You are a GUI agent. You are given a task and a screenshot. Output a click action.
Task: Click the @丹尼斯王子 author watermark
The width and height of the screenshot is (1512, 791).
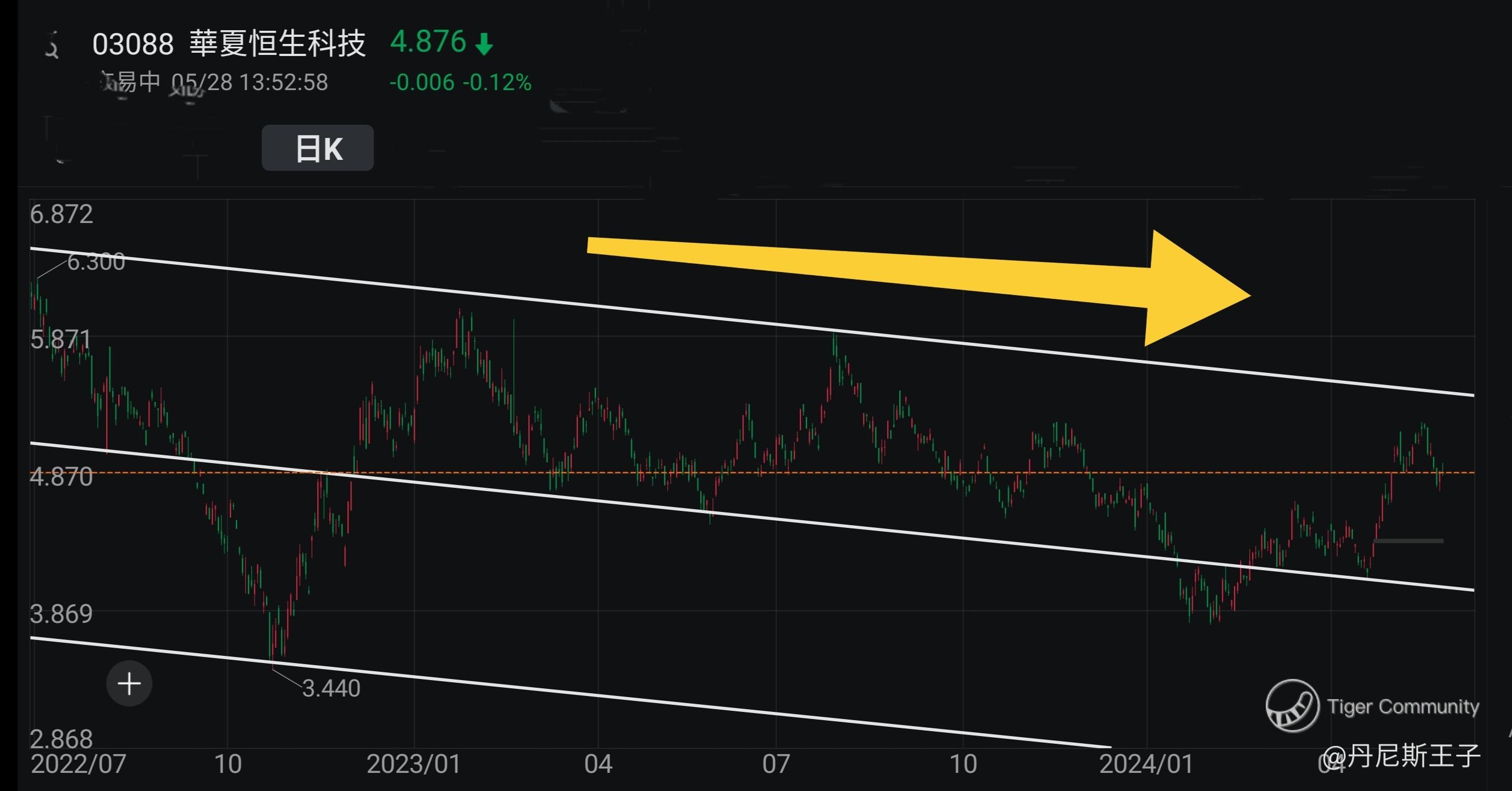tap(1401, 756)
